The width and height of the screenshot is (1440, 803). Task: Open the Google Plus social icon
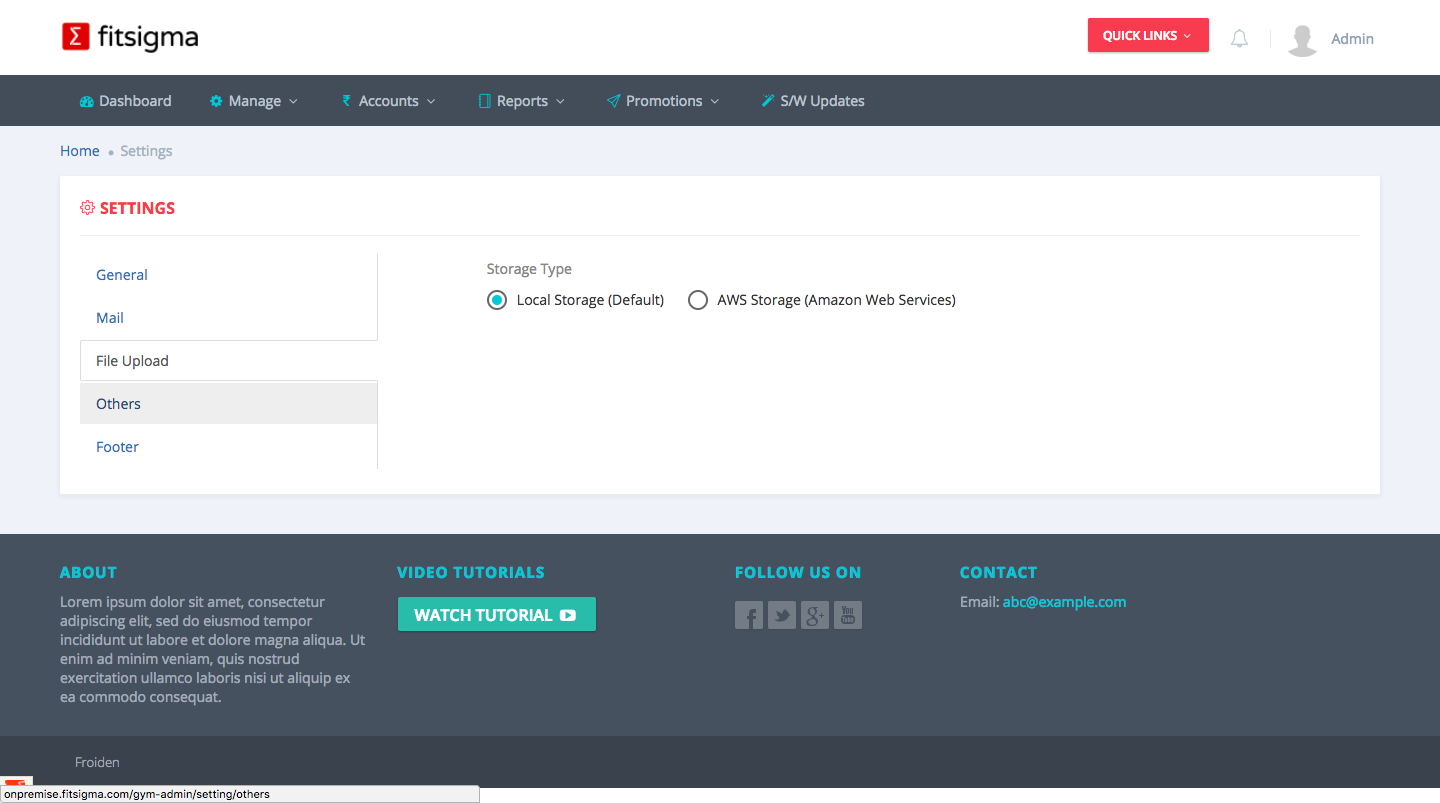pyautogui.click(x=815, y=615)
